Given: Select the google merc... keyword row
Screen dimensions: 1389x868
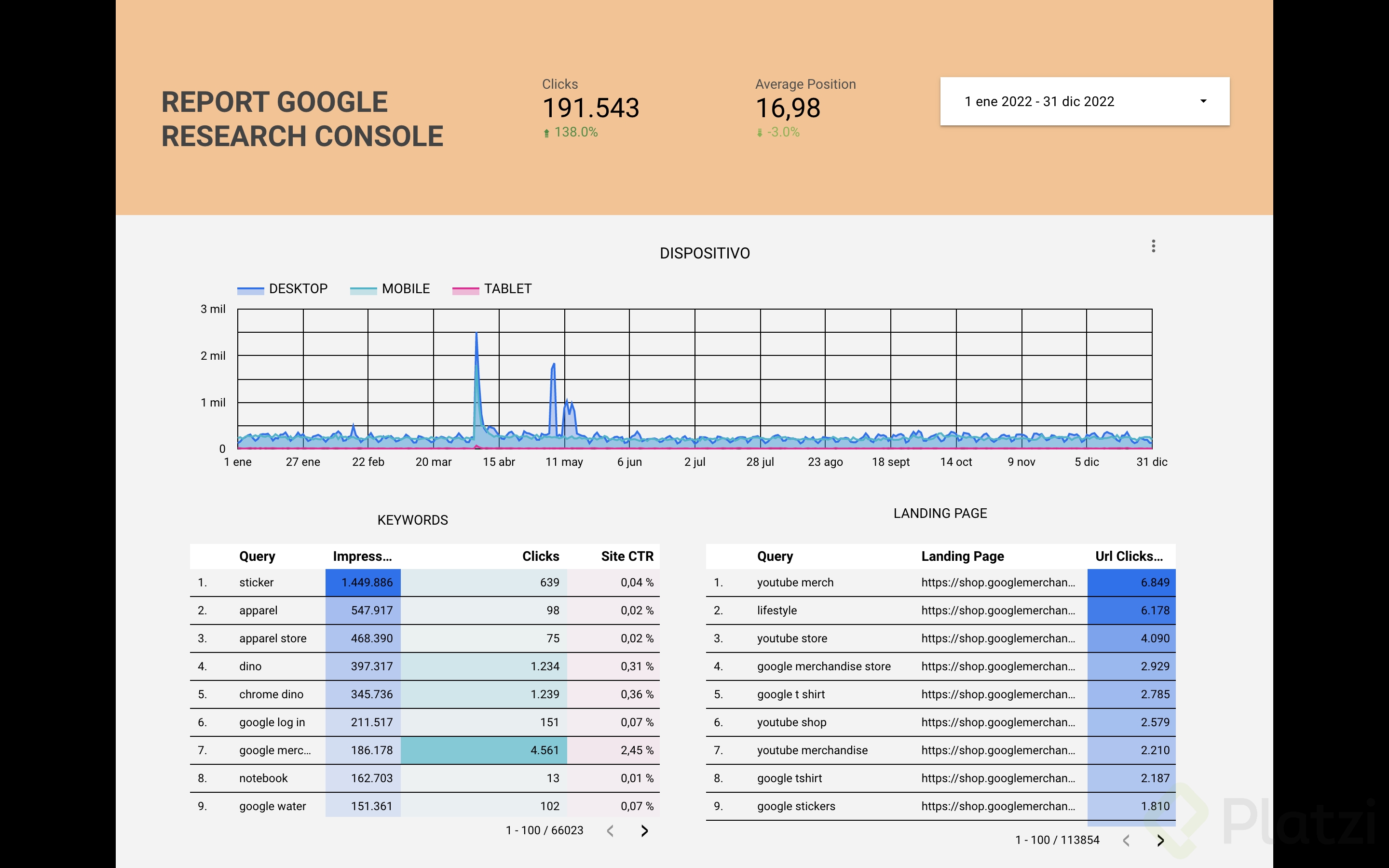Looking at the screenshot, I should [275, 750].
